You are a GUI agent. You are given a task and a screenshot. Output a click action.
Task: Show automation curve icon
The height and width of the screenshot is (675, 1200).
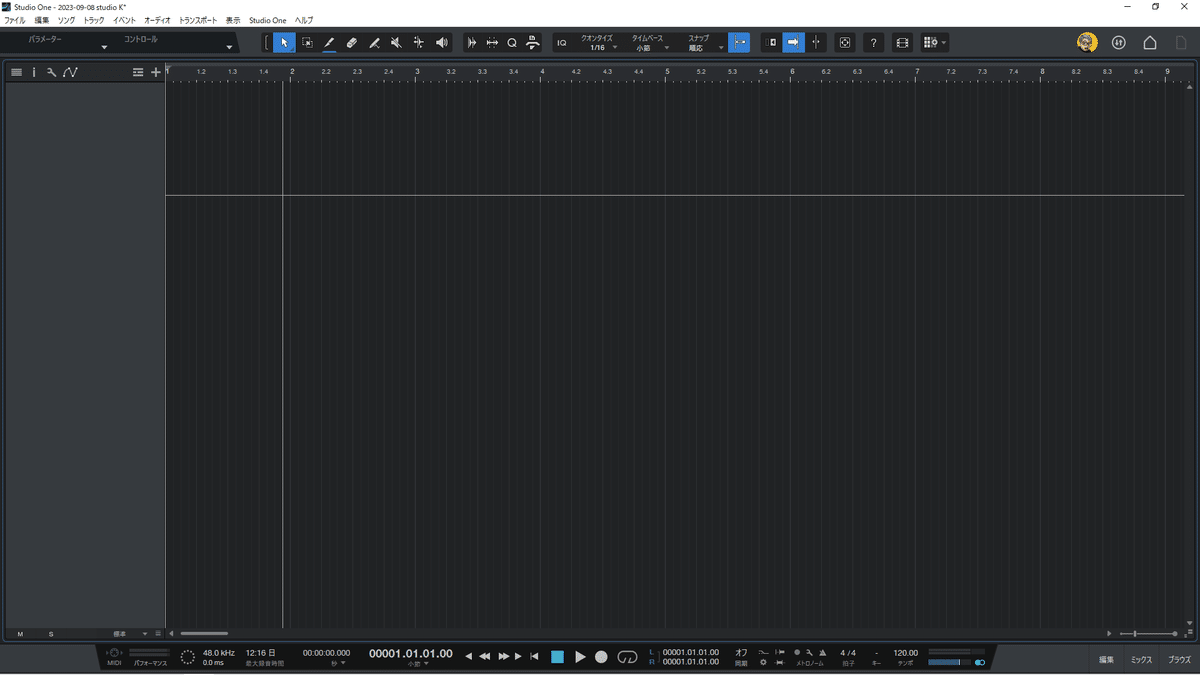[x=70, y=72]
